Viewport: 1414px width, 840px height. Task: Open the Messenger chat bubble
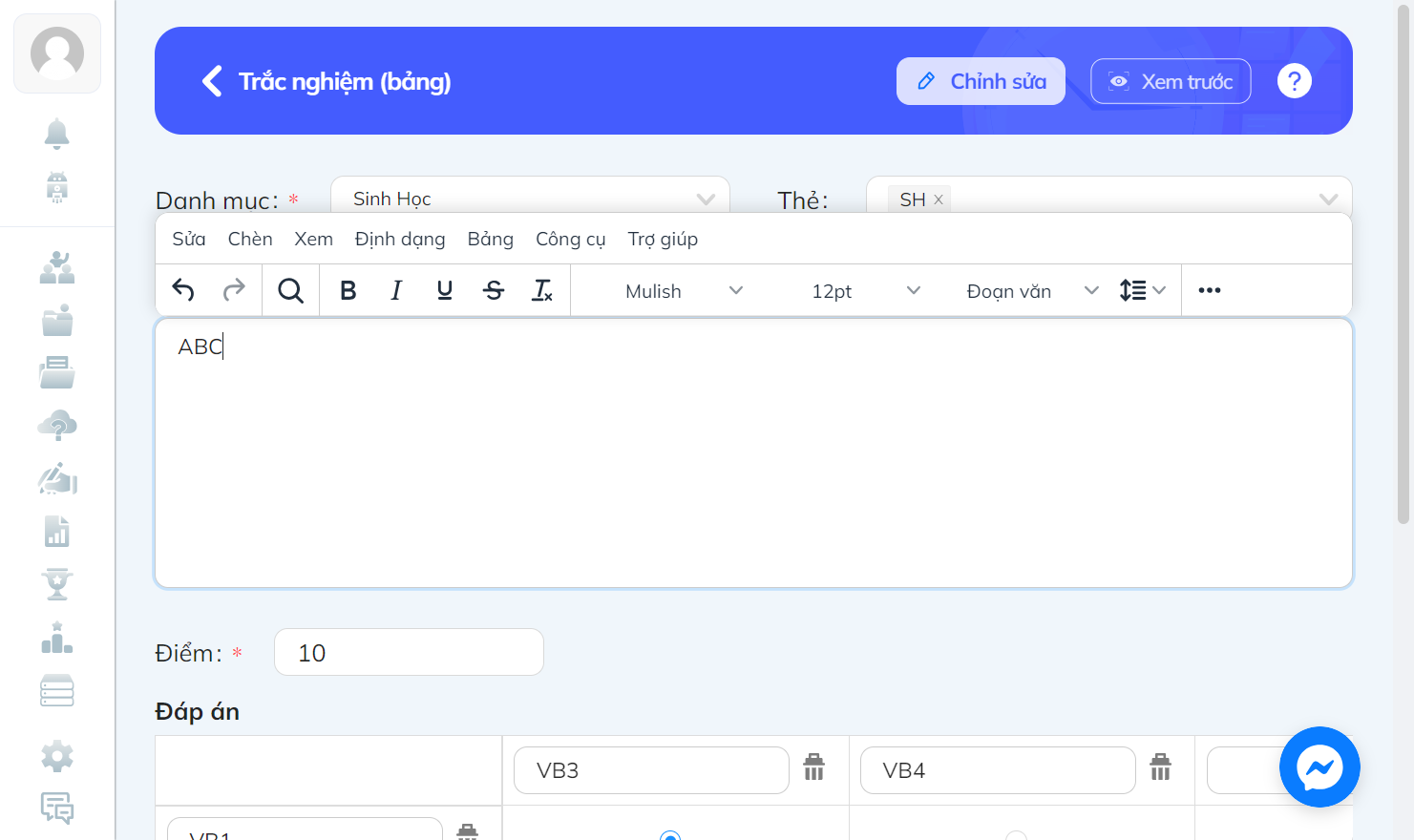1319,767
